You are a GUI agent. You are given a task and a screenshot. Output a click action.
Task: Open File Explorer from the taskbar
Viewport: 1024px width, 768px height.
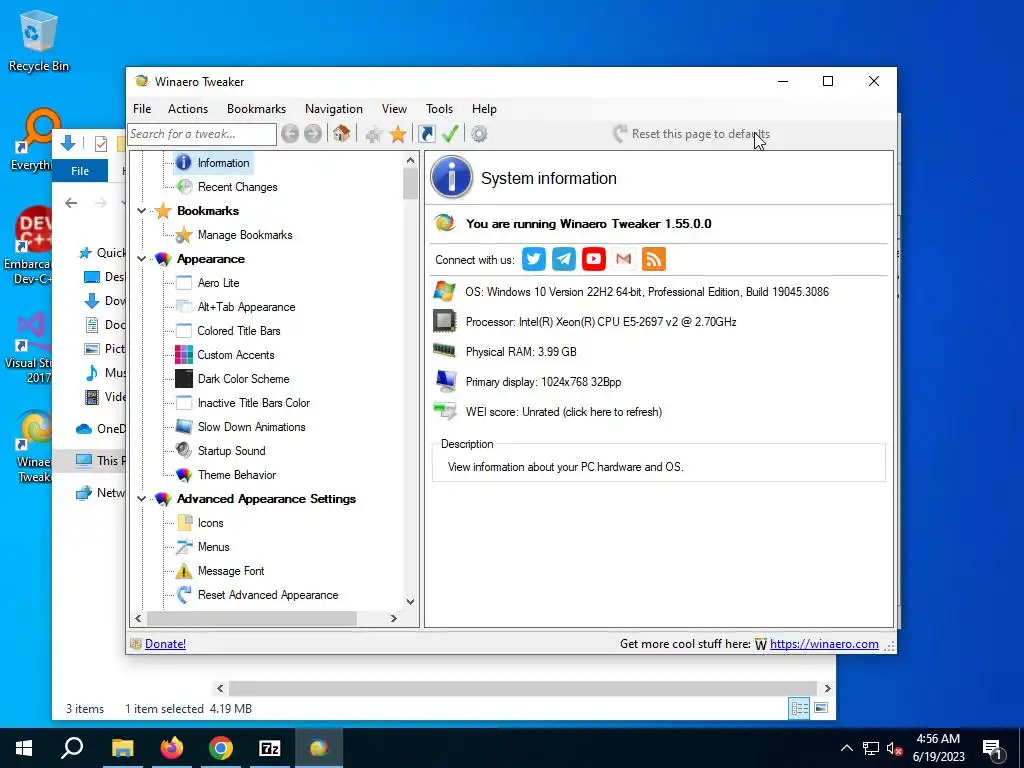click(x=122, y=748)
